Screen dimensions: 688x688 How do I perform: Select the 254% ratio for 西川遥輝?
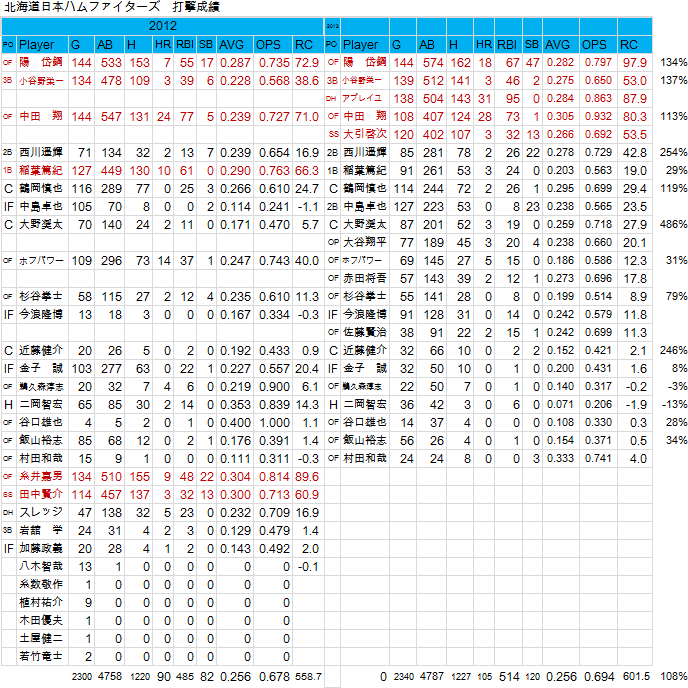[673, 152]
